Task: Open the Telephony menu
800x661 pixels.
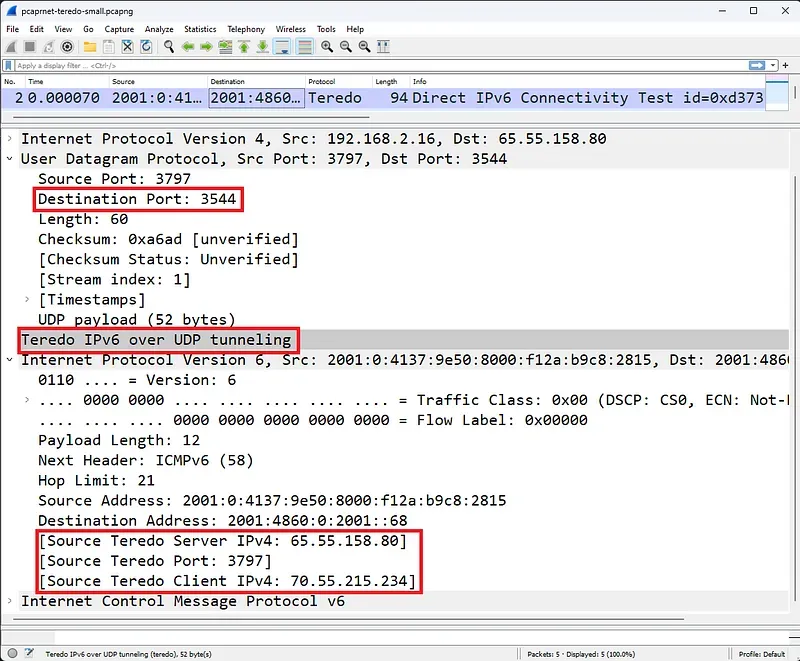Action: (x=246, y=29)
